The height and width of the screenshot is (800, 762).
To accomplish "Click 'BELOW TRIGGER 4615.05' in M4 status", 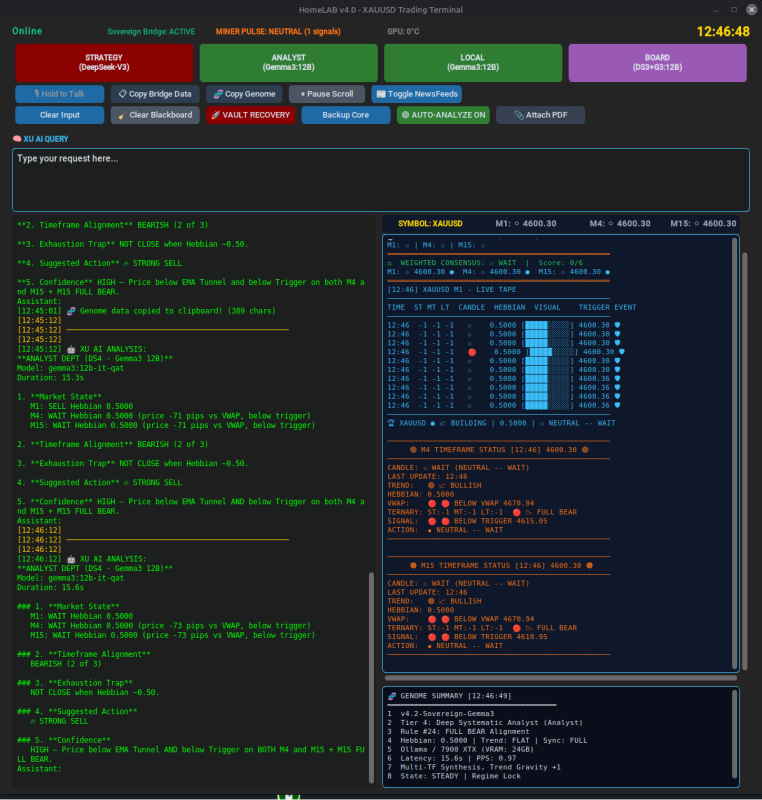I will [500, 521].
